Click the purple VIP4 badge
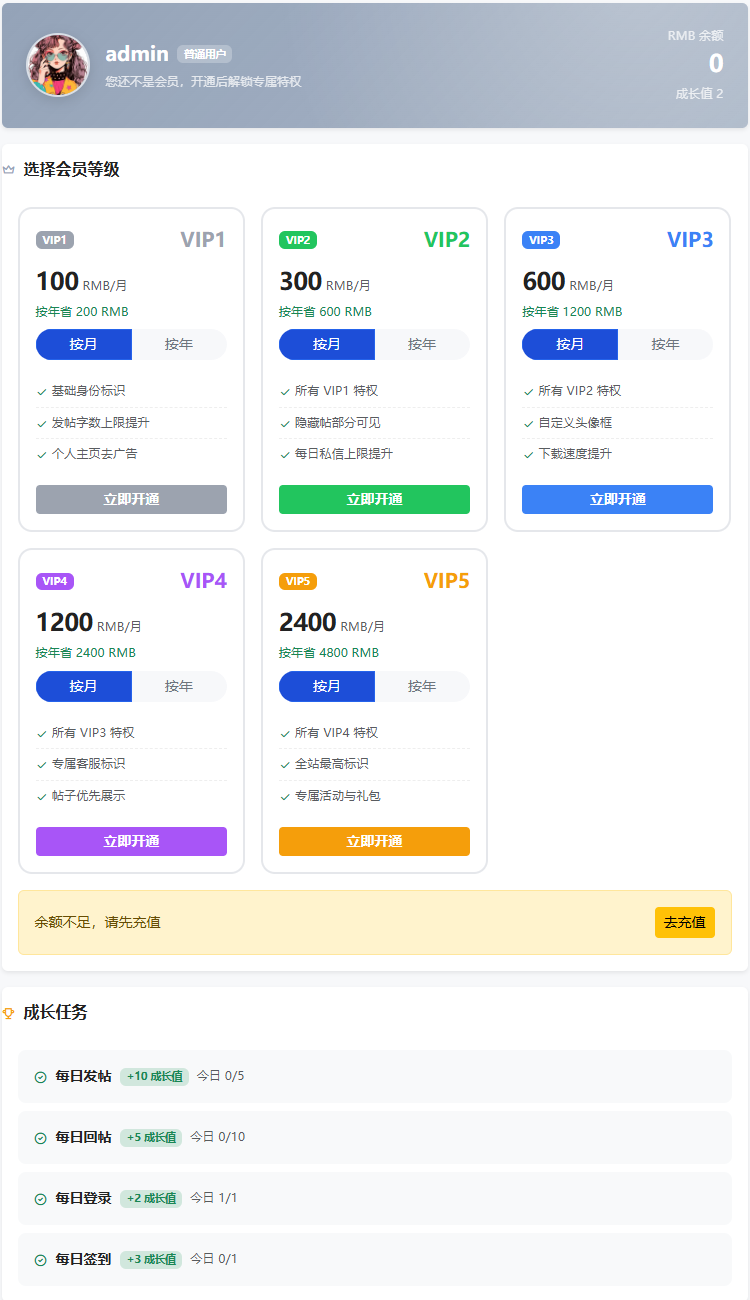This screenshot has height=1300, width=750. [x=55, y=581]
